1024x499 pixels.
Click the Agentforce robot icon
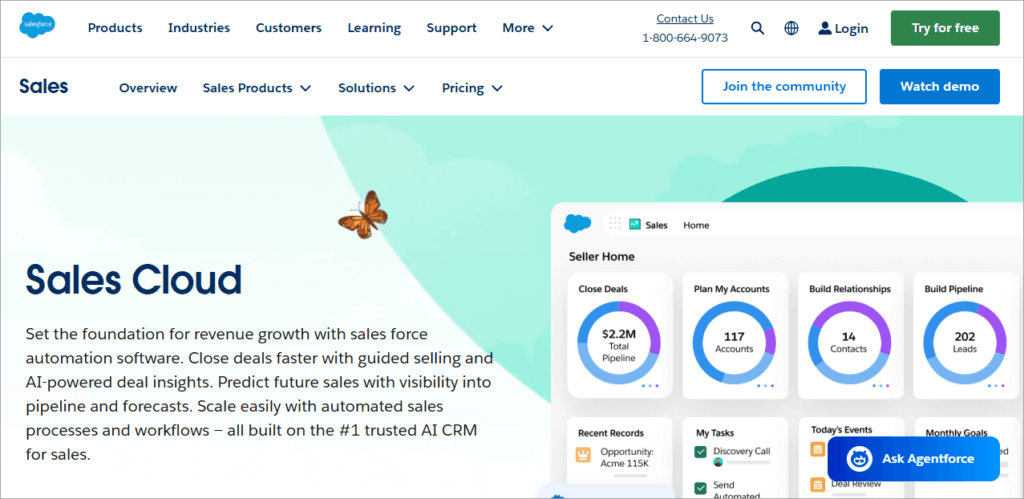click(859, 459)
